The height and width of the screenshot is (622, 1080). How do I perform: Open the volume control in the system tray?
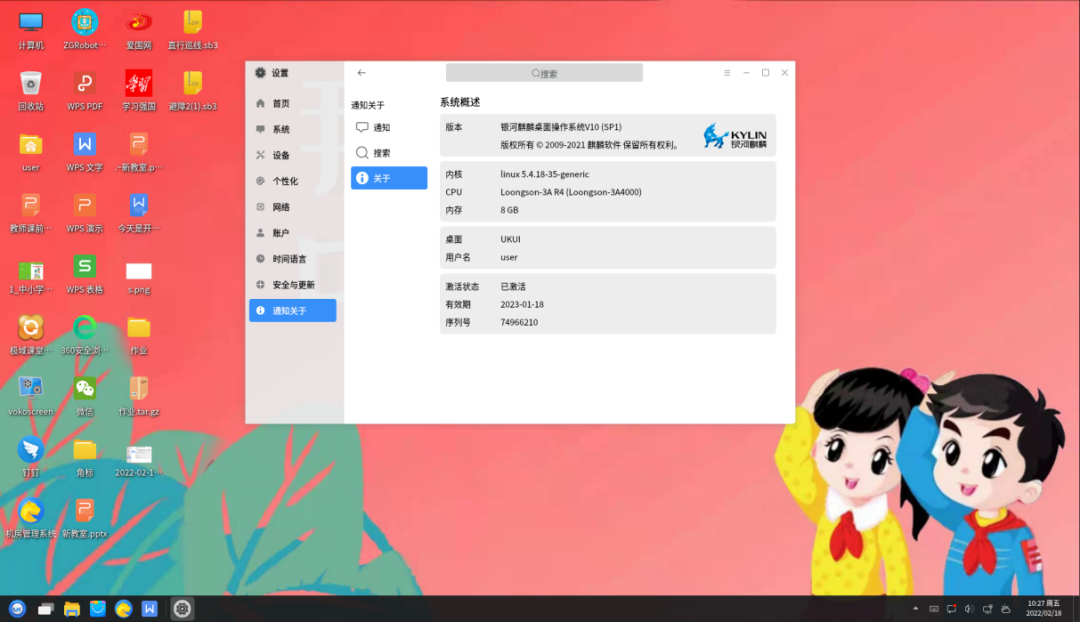[x=969, y=607]
